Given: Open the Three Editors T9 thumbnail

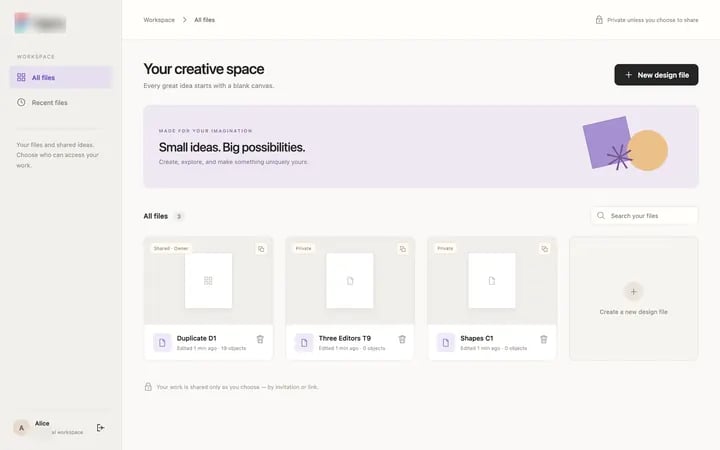Looking at the screenshot, I should pos(350,281).
